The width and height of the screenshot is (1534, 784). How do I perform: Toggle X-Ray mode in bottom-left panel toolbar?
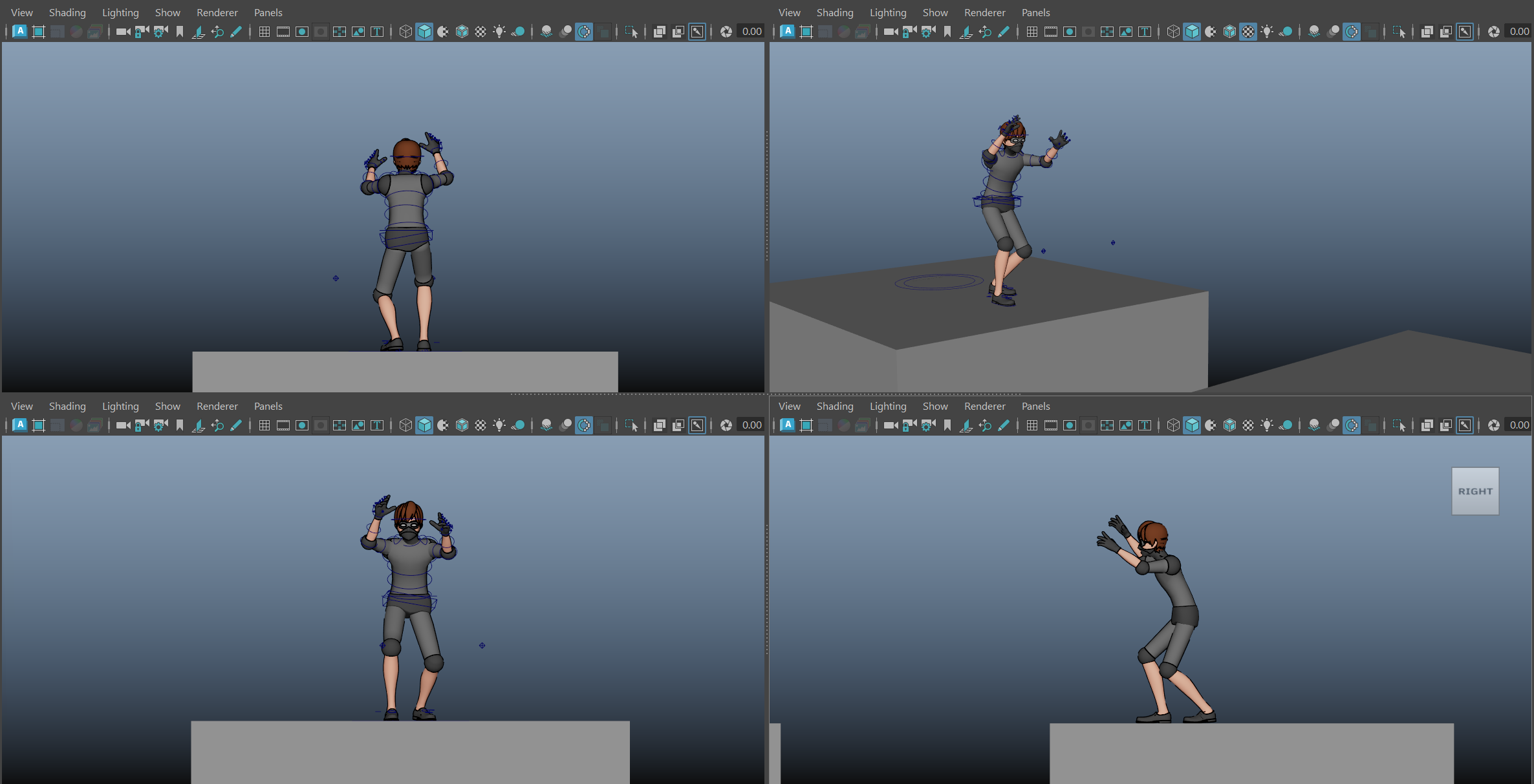point(660,425)
